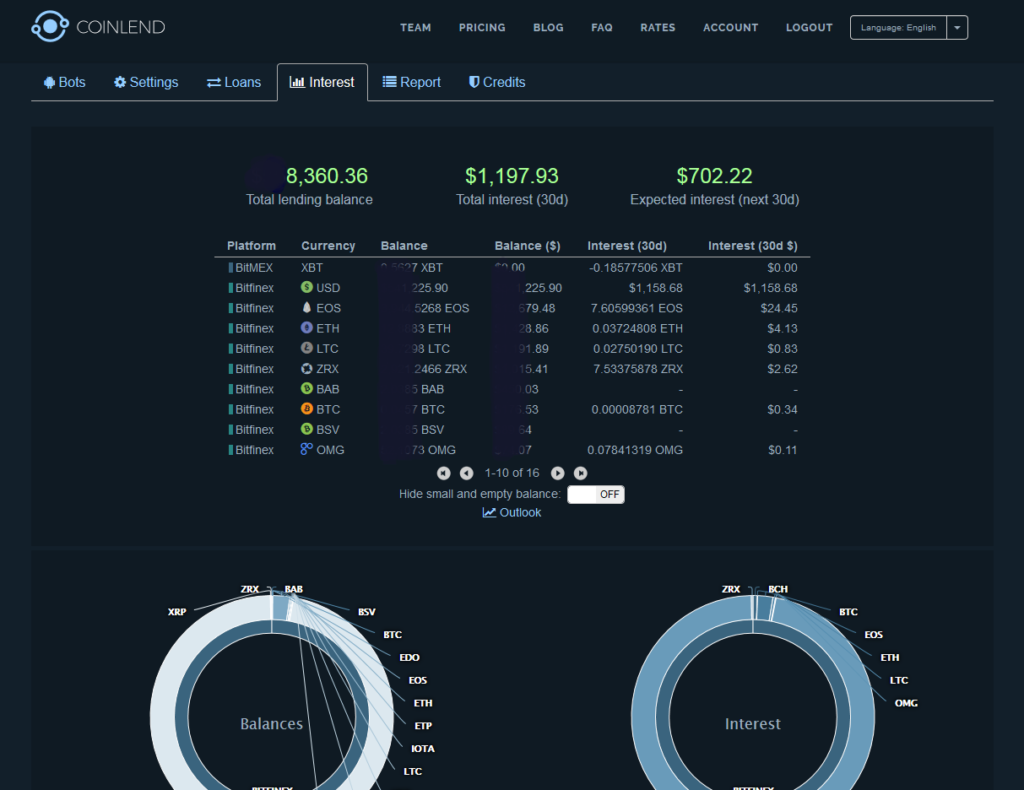Click the BTC currency icon
The image size is (1024, 790).
[306, 409]
